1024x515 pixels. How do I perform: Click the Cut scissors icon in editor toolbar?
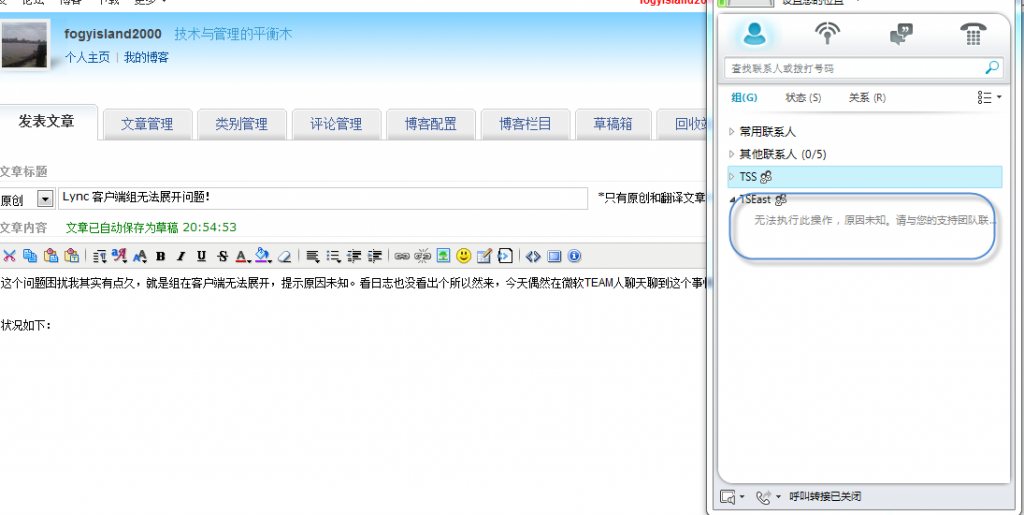click(x=9, y=256)
